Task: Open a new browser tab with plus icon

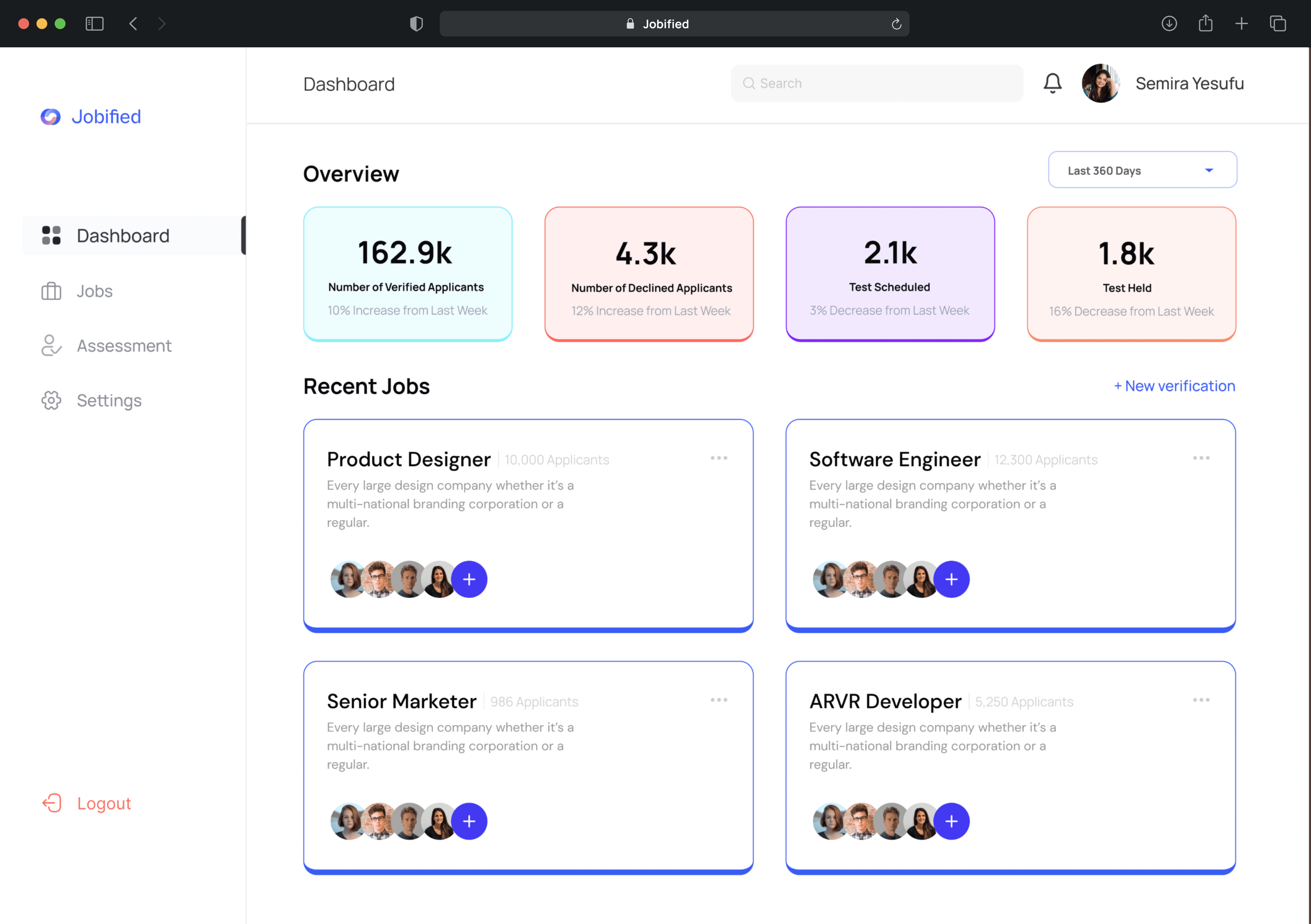Action: (x=1241, y=23)
